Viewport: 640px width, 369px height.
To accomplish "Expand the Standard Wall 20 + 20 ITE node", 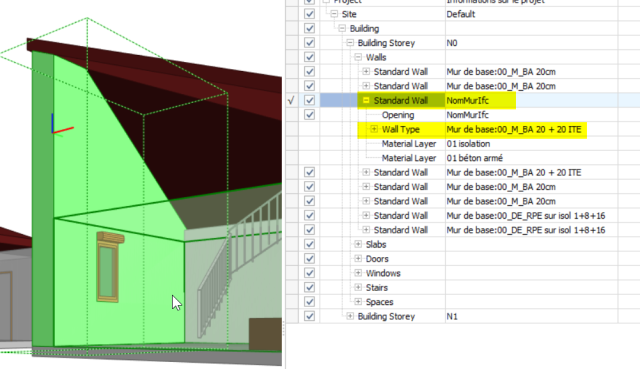I will pyautogui.click(x=366, y=172).
